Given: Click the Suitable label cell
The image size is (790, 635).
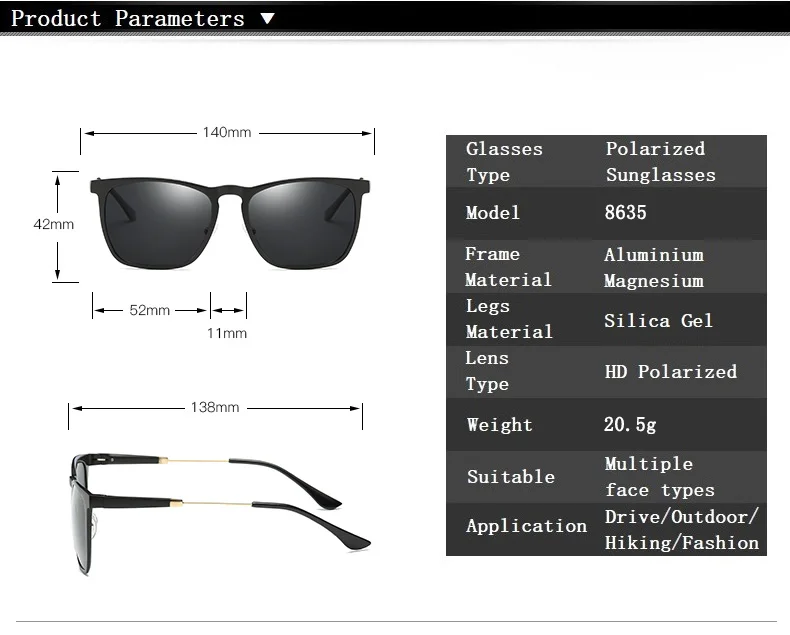Looking at the screenshot, I should pyautogui.click(x=511, y=477).
